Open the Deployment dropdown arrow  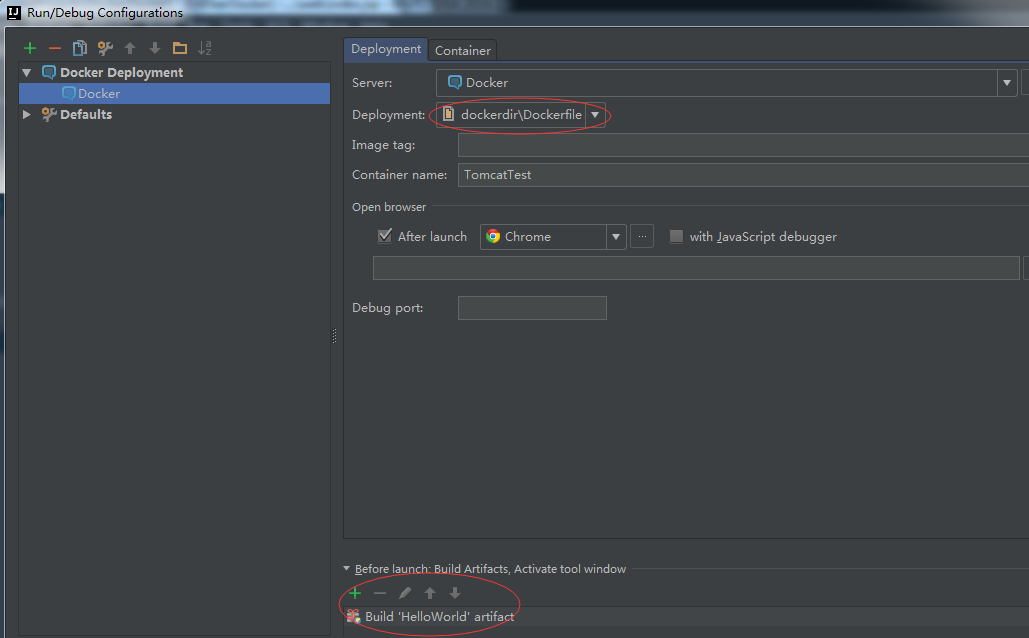(x=595, y=115)
